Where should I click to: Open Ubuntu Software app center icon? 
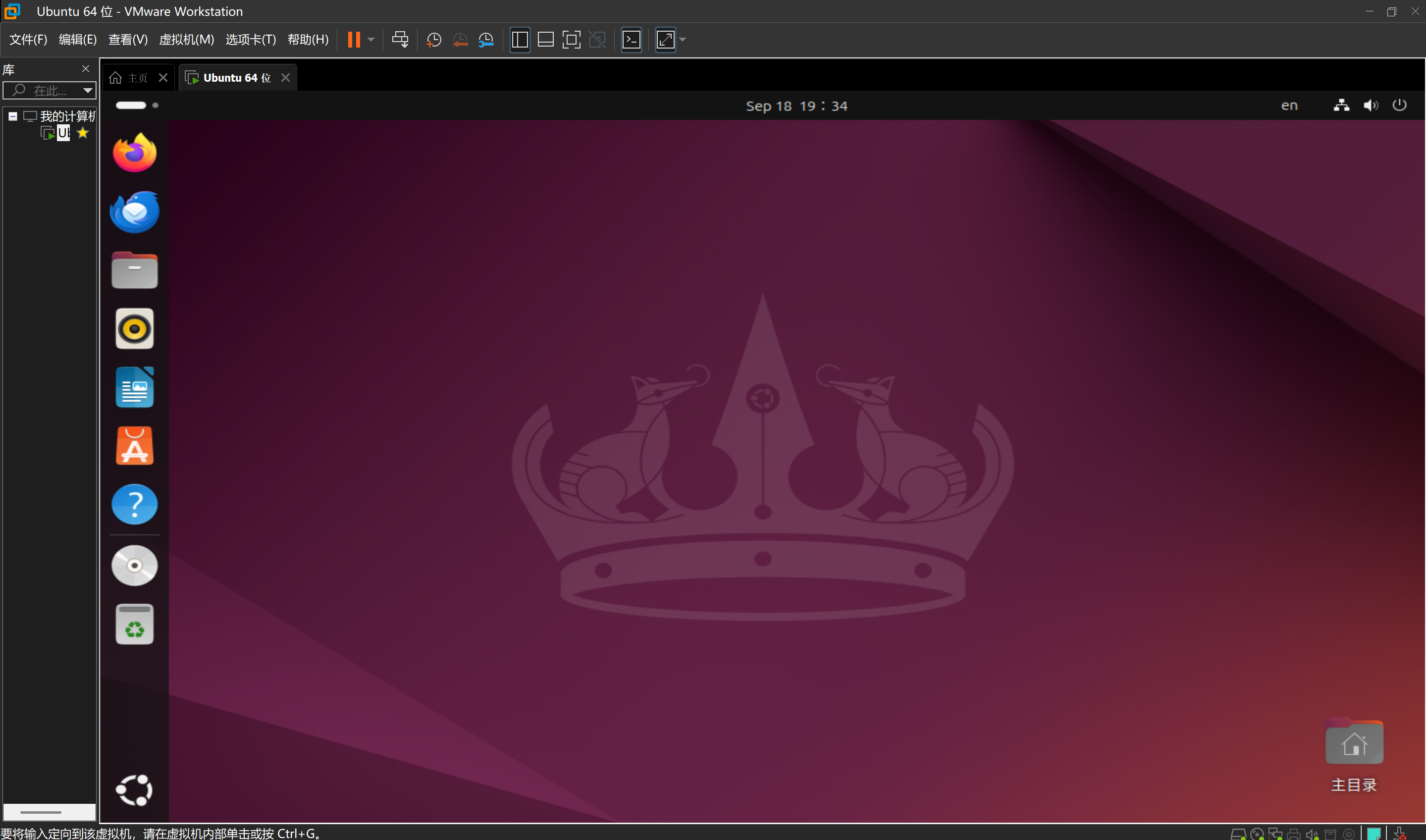(135, 446)
